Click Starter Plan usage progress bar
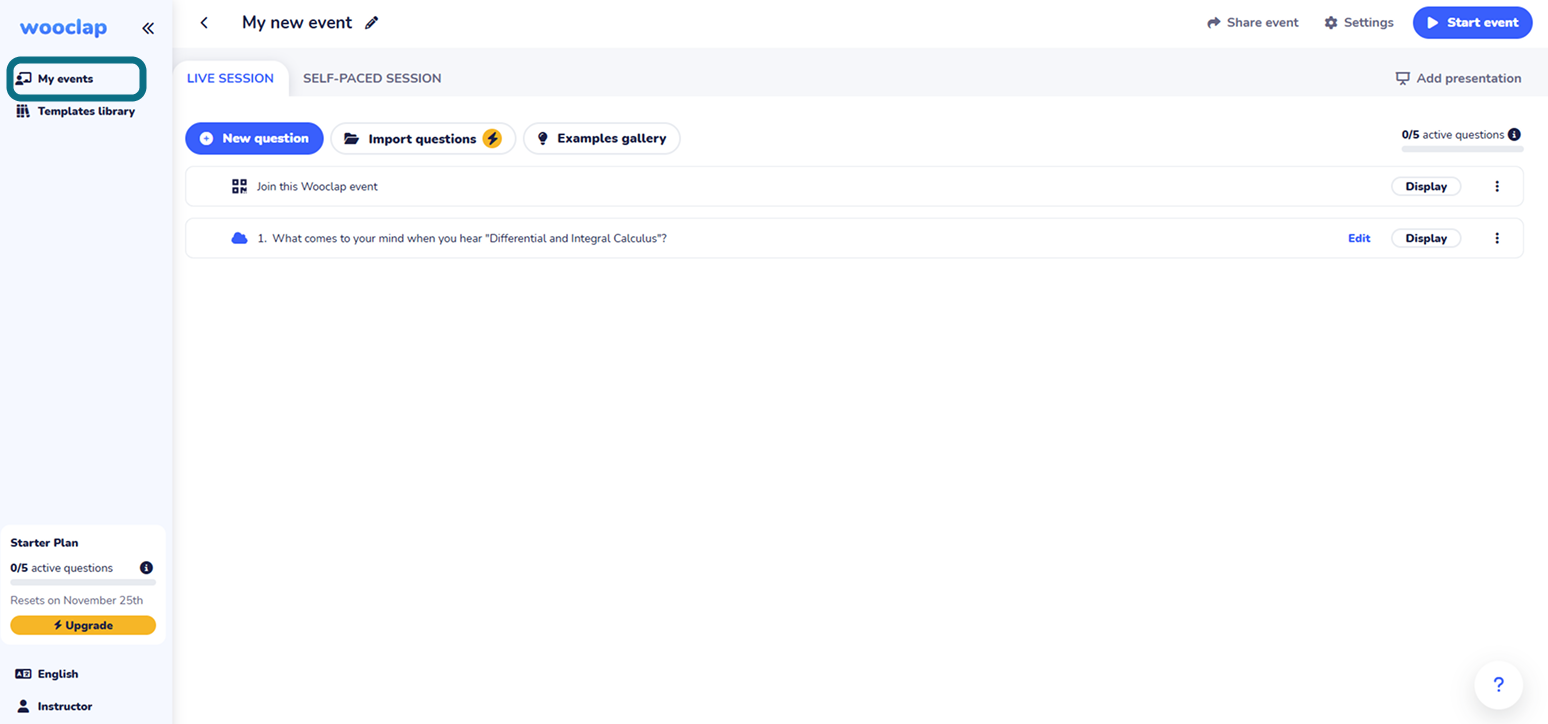The width and height of the screenshot is (1548, 724). [83, 581]
